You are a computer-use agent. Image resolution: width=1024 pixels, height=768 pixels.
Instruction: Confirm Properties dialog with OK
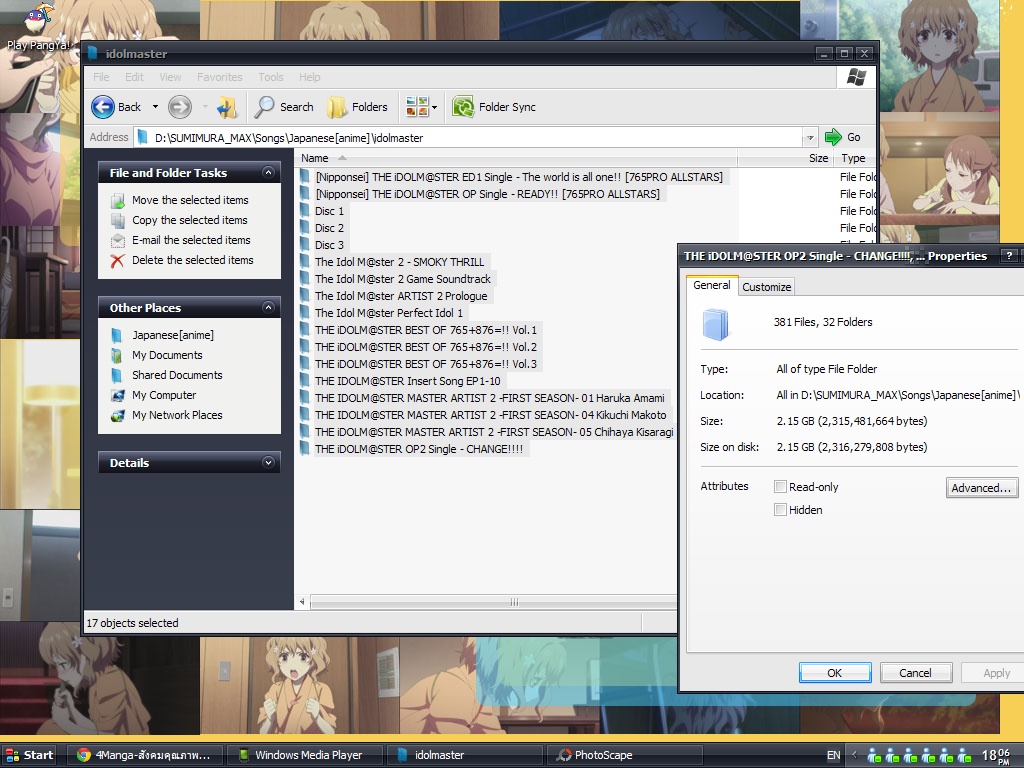[x=835, y=673]
